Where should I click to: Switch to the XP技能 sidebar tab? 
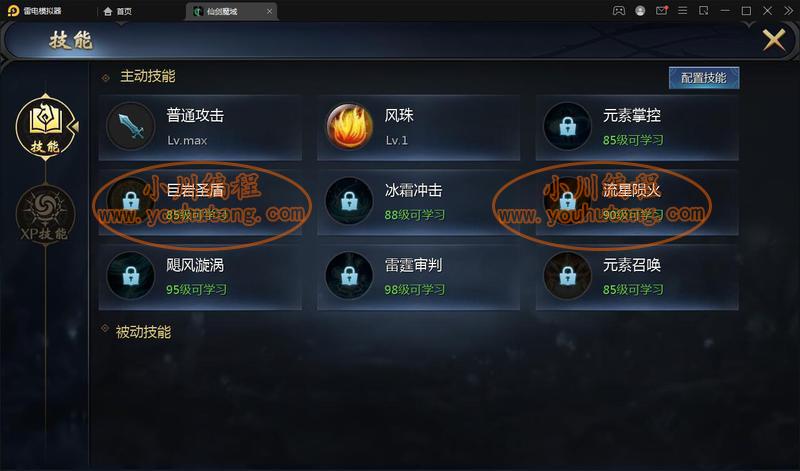pyautogui.click(x=45, y=214)
